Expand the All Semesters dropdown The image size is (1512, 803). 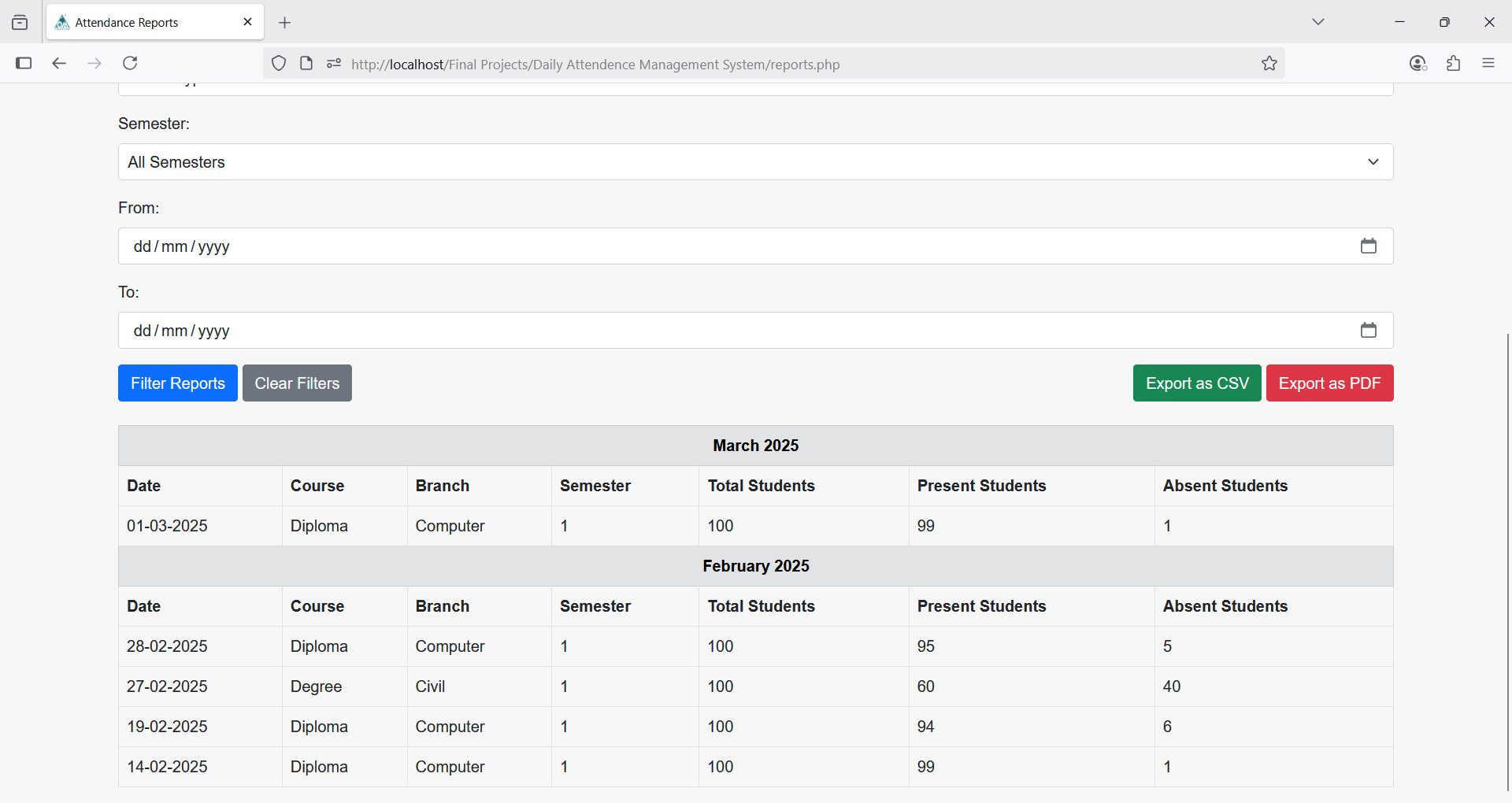pos(755,162)
